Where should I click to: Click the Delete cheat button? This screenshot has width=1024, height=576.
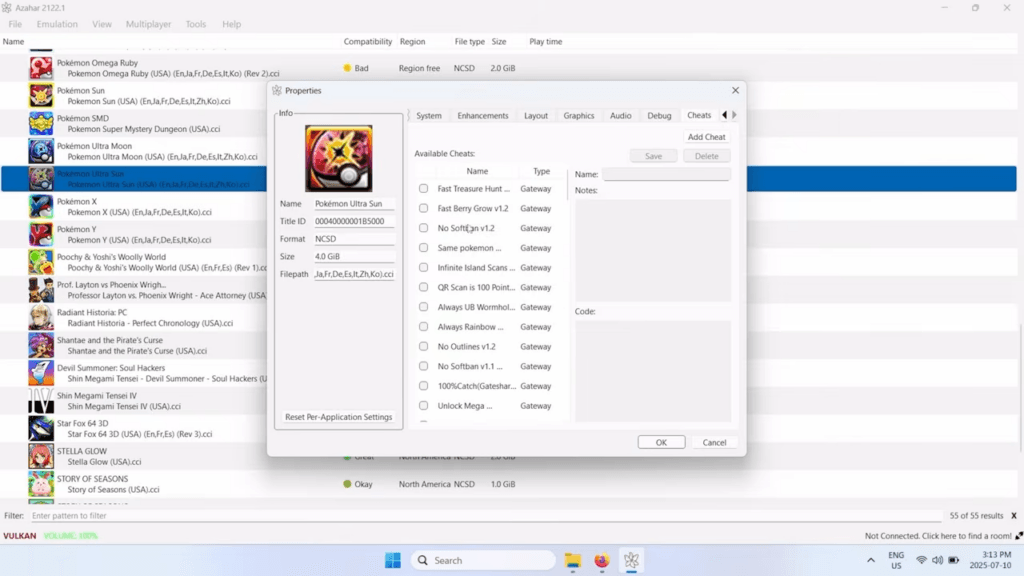(x=706, y=156)
